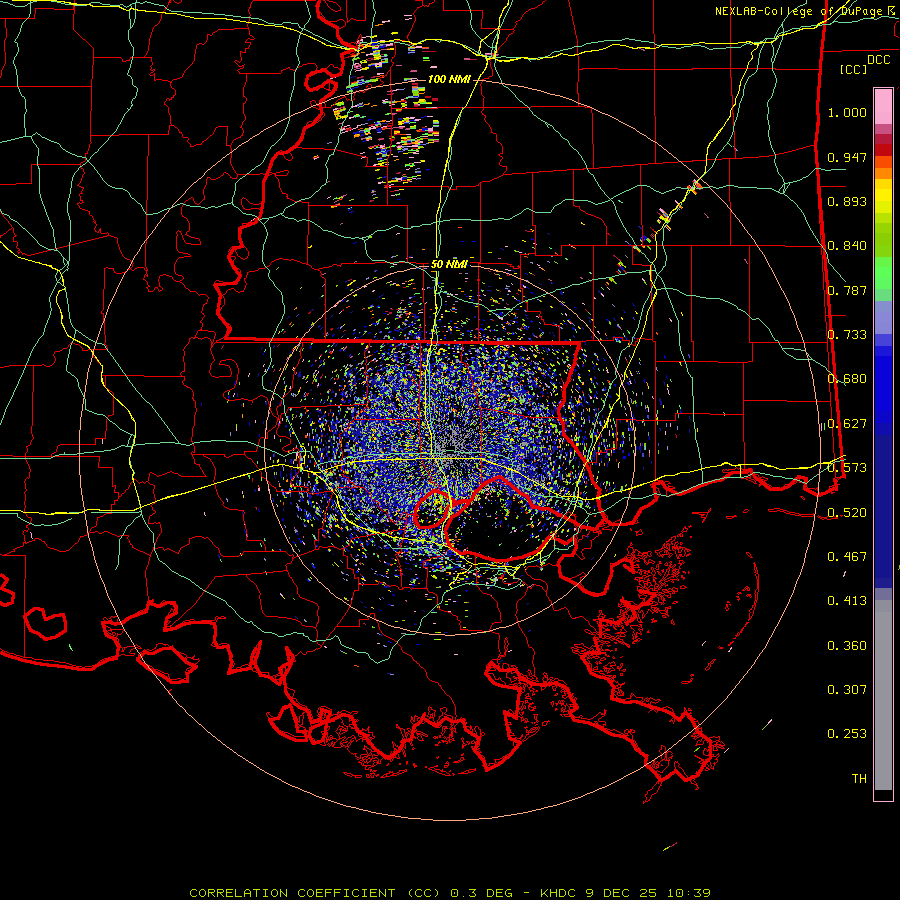Screen dimensions: 900x900
Task: Click the Correlation Coefficient caption text
Action: [450, 893]
